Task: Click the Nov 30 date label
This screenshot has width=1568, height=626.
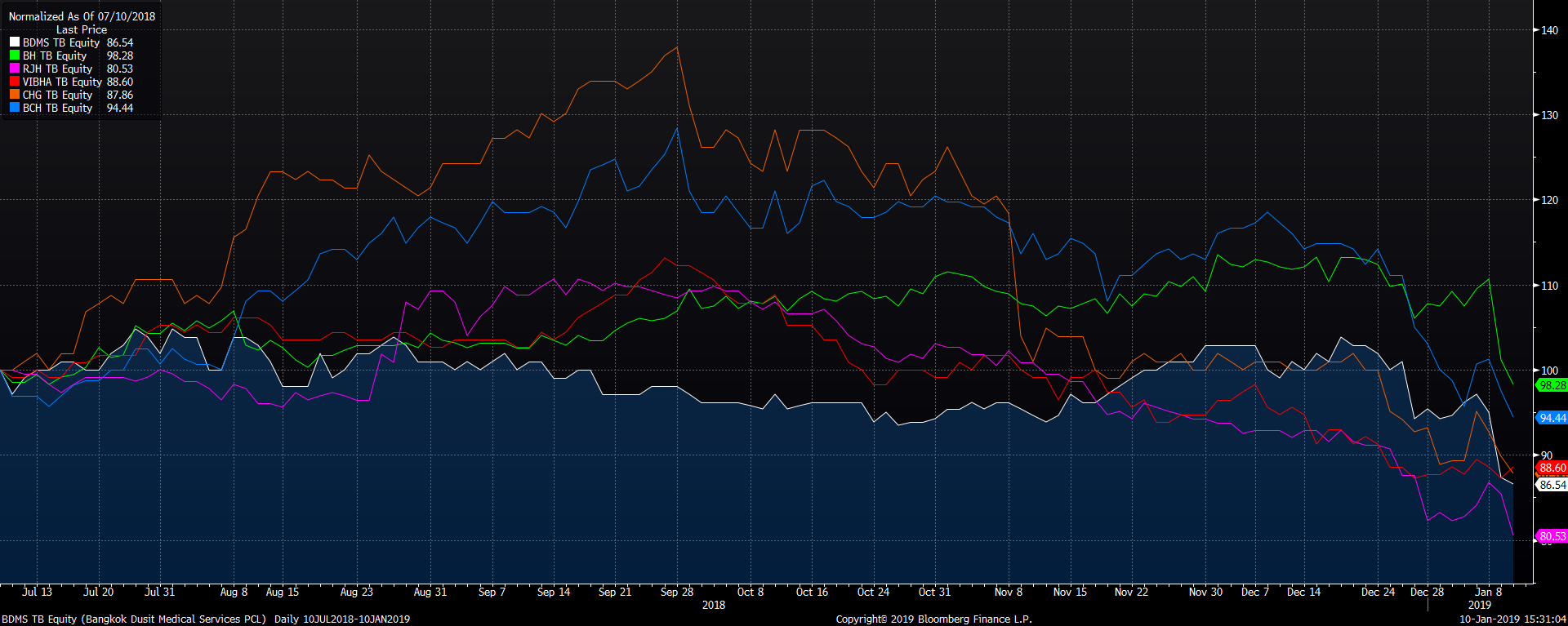Action: point(1205,592)
